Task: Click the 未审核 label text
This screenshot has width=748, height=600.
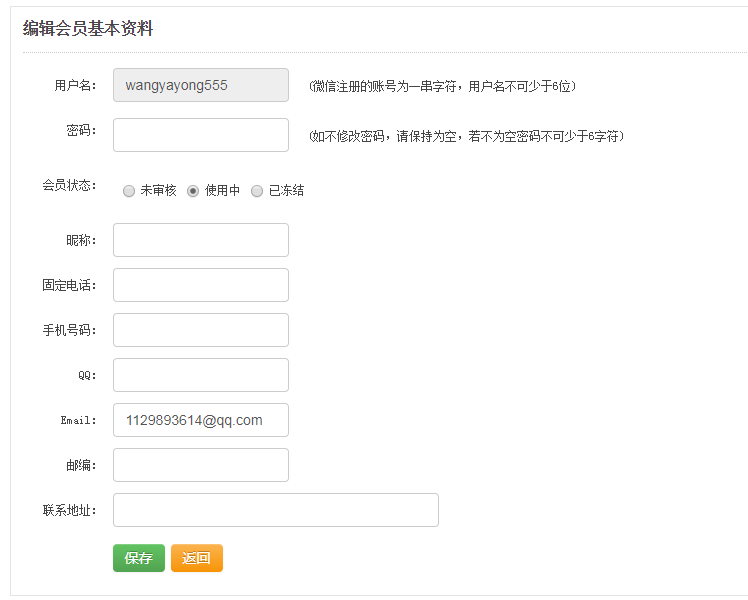Action: click(x=158, y=190)
